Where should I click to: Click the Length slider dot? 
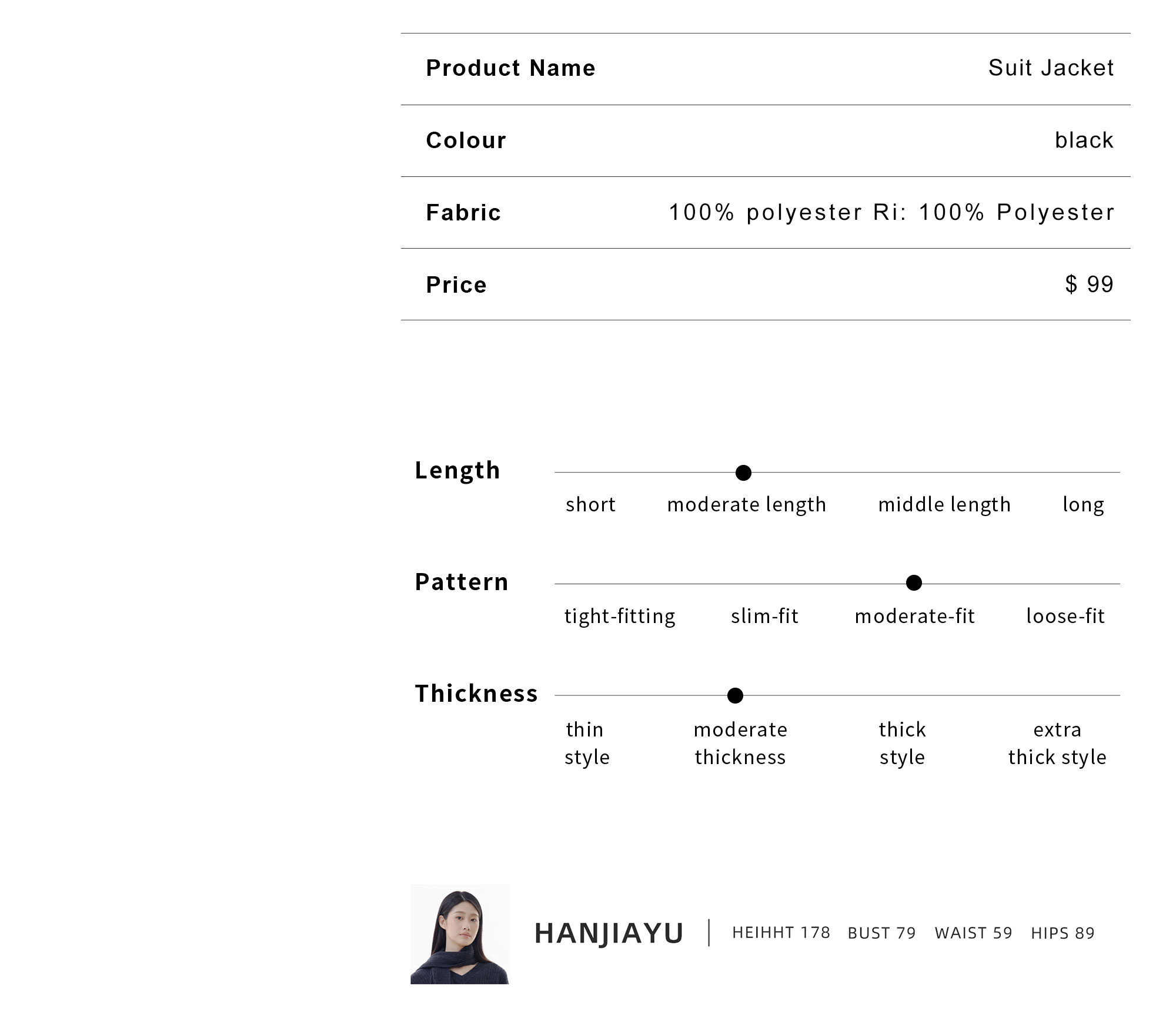pyautogui.click(x=743, y=473)
